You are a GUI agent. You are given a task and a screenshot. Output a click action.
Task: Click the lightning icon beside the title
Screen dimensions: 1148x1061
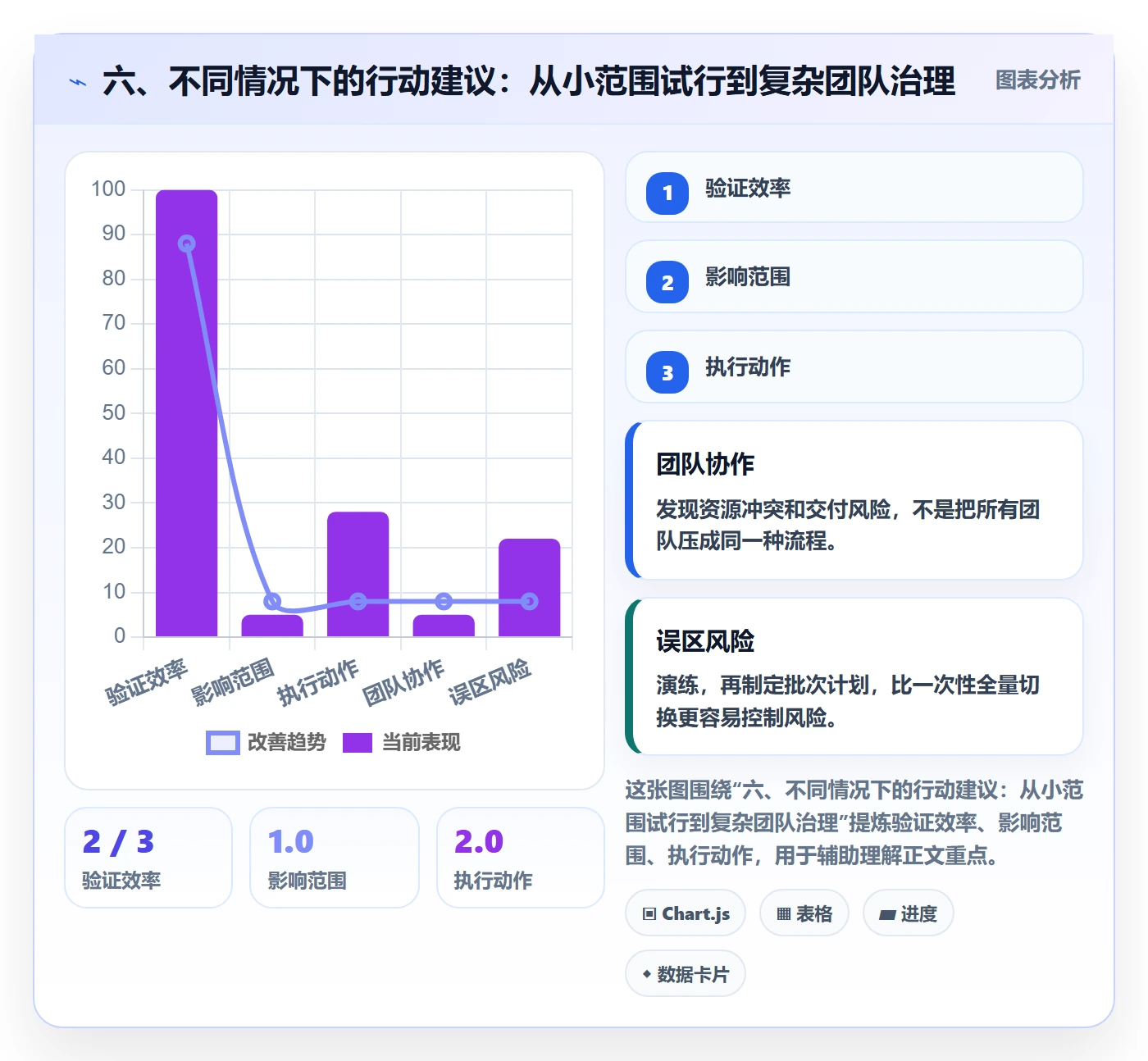point(78,82)
